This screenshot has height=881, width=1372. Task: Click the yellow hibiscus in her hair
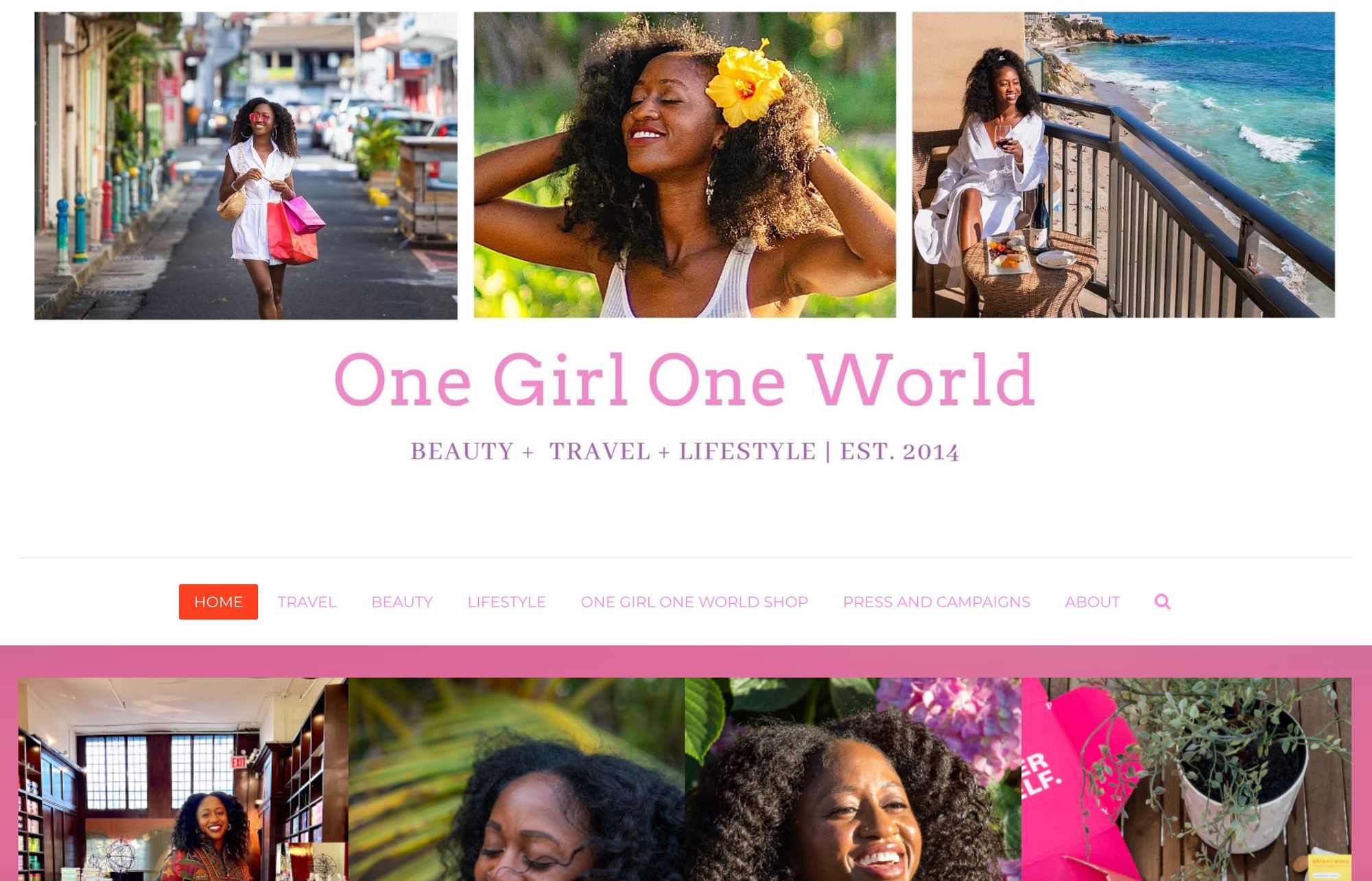click(x=746, y=84)
